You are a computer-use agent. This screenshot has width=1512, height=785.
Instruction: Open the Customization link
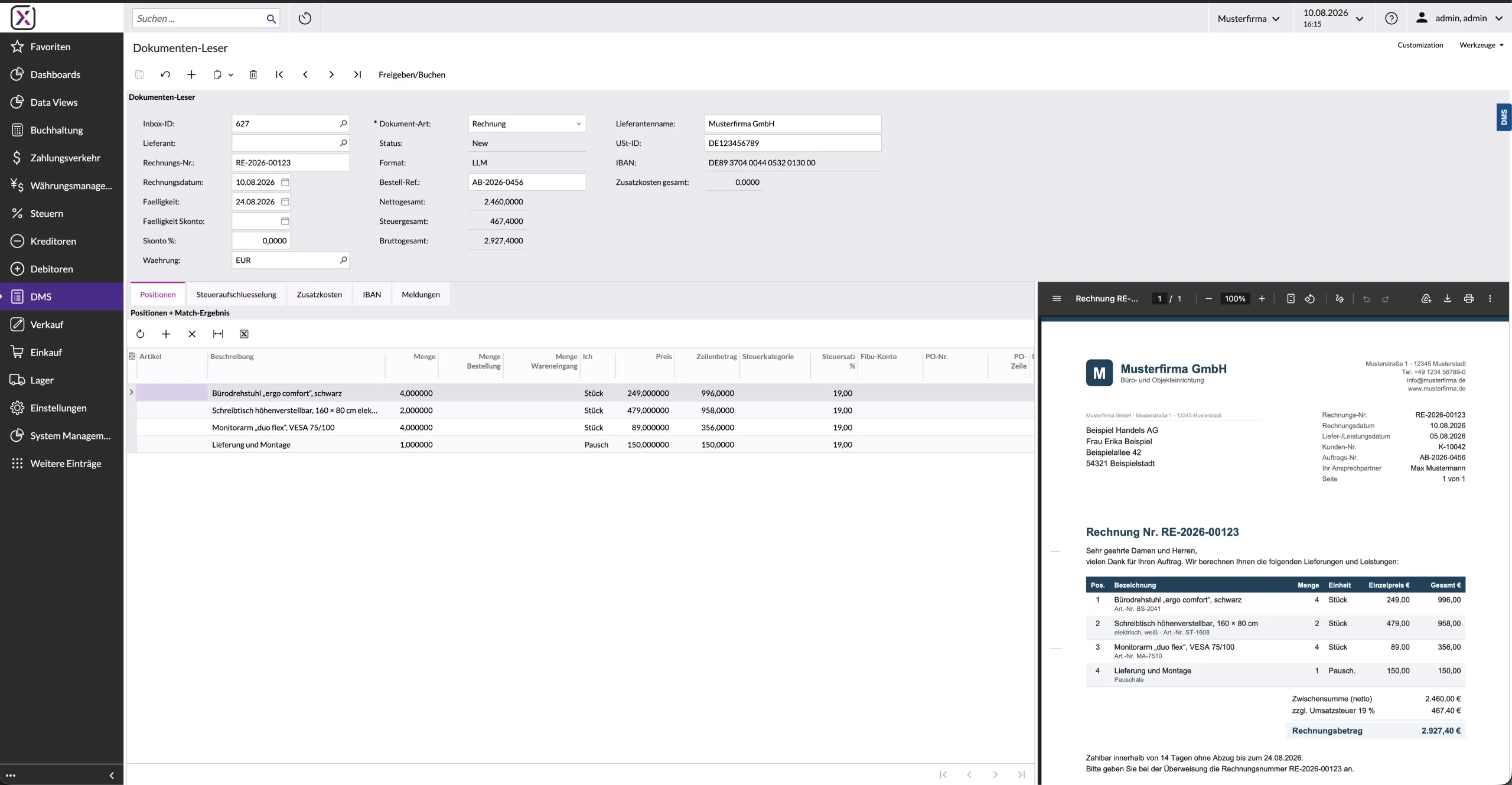tap(1420, 45)
